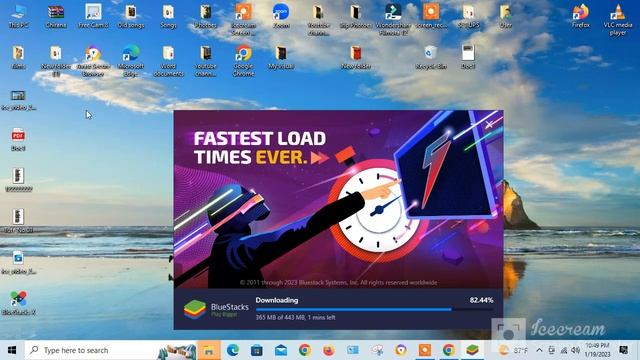This screenshot has height=360, width=640.
Task: Open the Photos folder on desktop
Action: [205, 16]
